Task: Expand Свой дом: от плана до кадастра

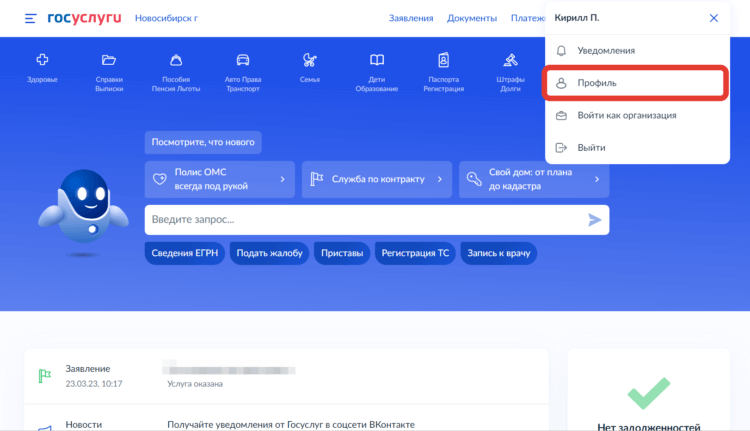Action: 534,179
